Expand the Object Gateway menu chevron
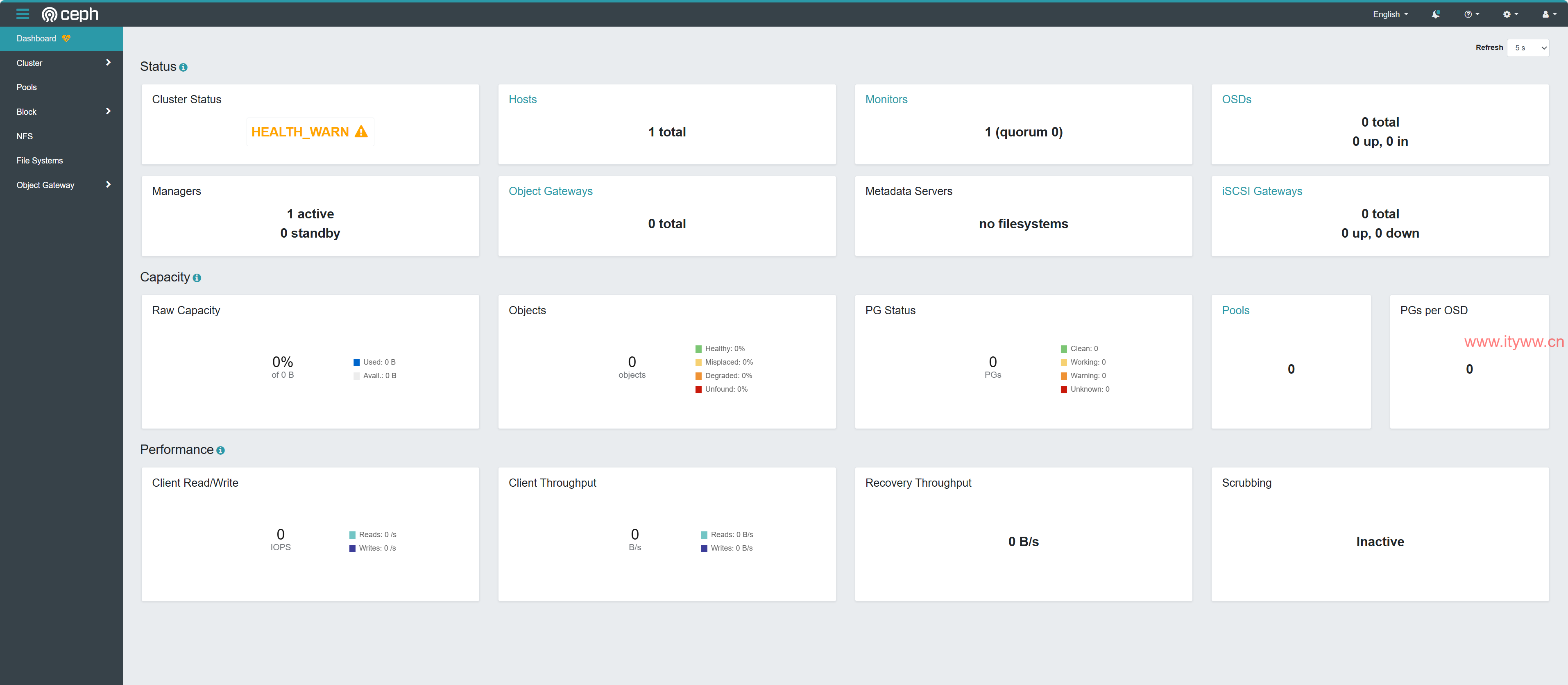1568x685 pixels. point(109,184)
